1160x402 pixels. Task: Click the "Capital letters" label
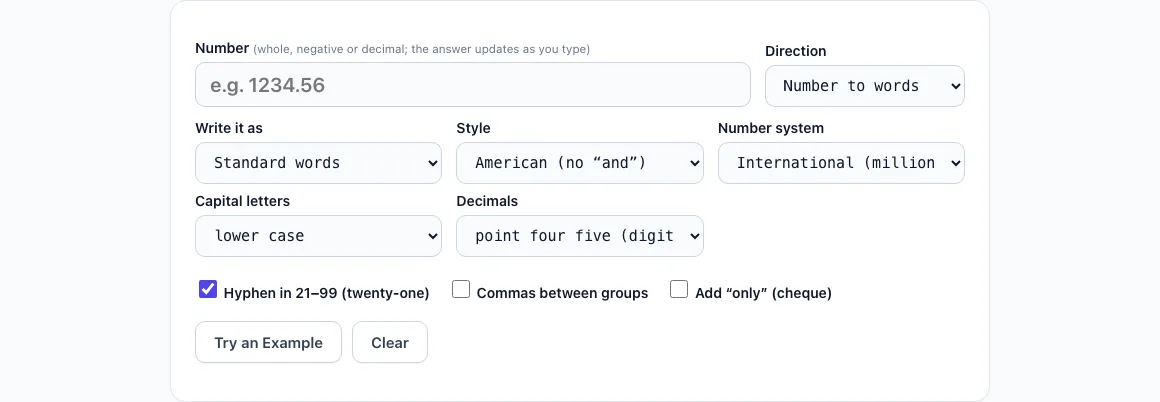(243, 201)
